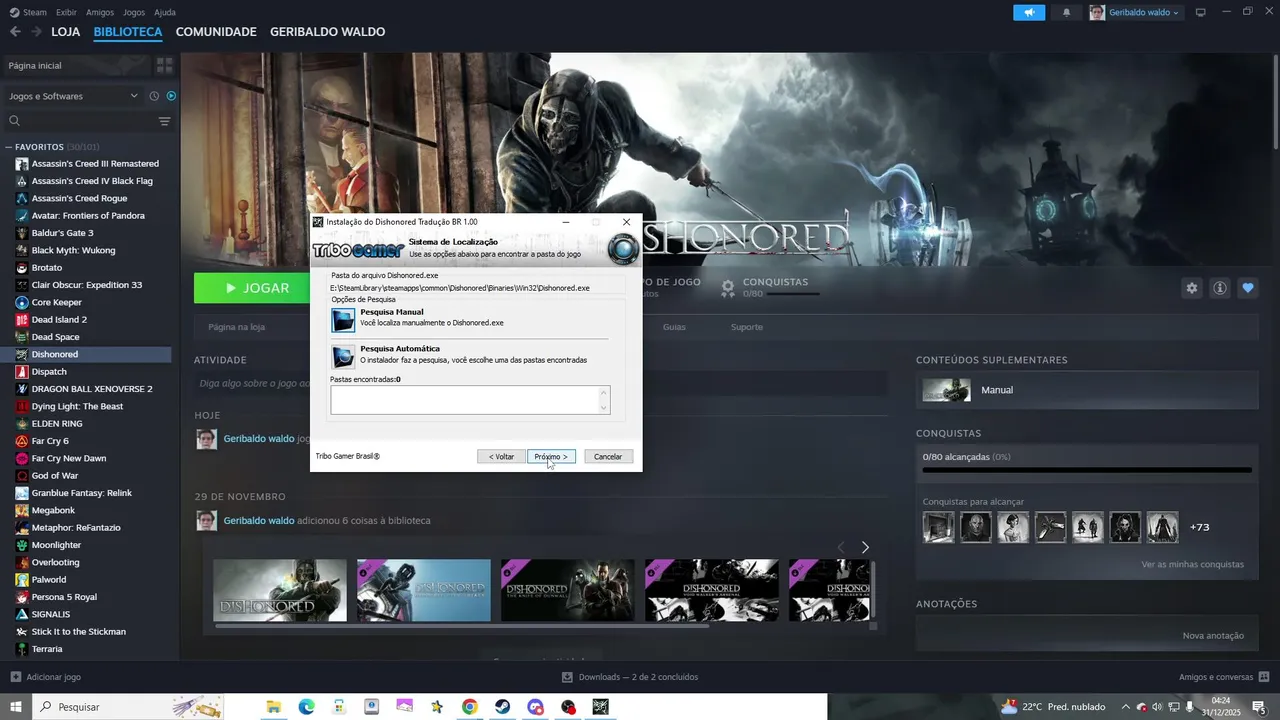1280x720 pixels.
Task: Open advanced filter options icon
Action: coord(165,121)
